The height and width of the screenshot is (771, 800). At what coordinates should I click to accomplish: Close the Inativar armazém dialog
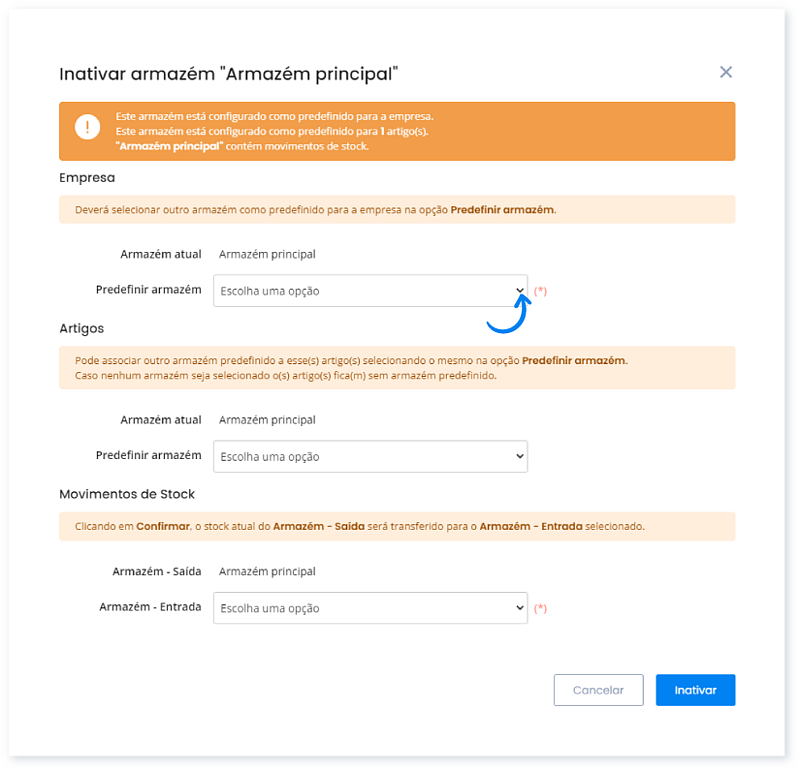[726, 72]
